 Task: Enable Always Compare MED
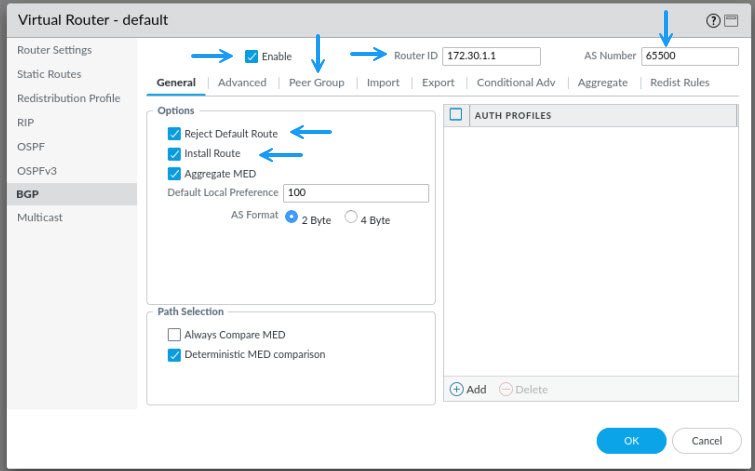coord(174,334)
